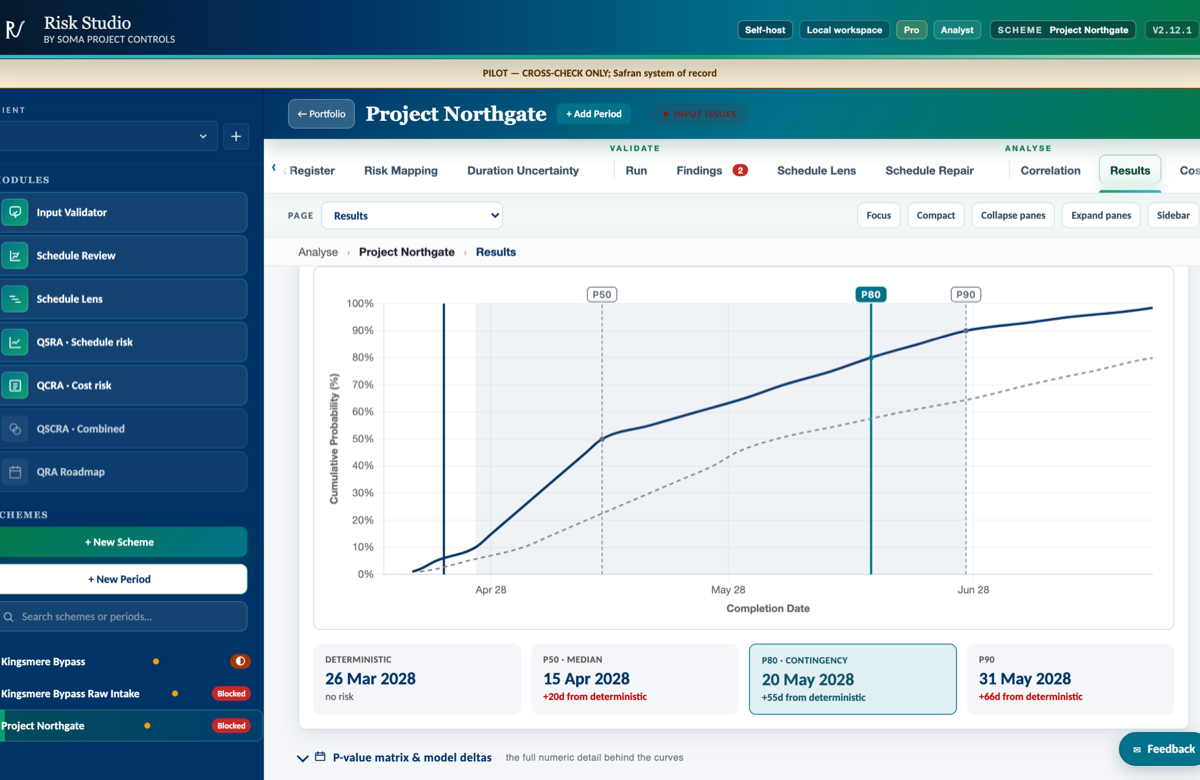Open Schedule Review chart icon
This screenshot has width=1200, height=780.
tap(15, 256)
